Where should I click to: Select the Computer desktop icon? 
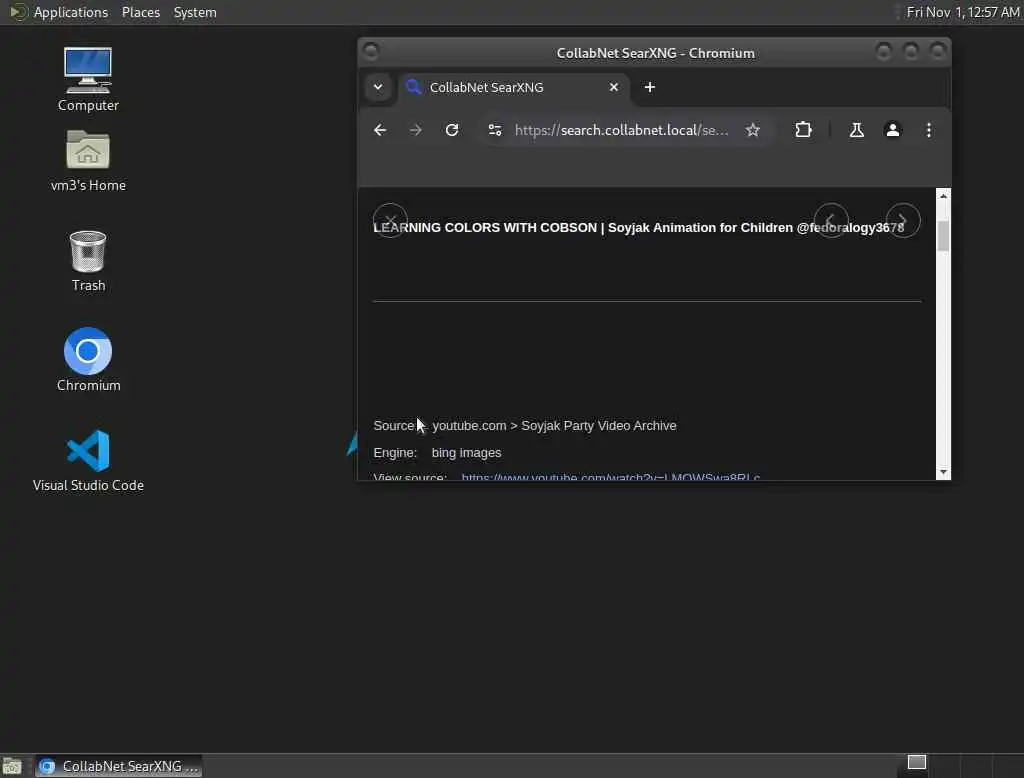click(88, 79)
